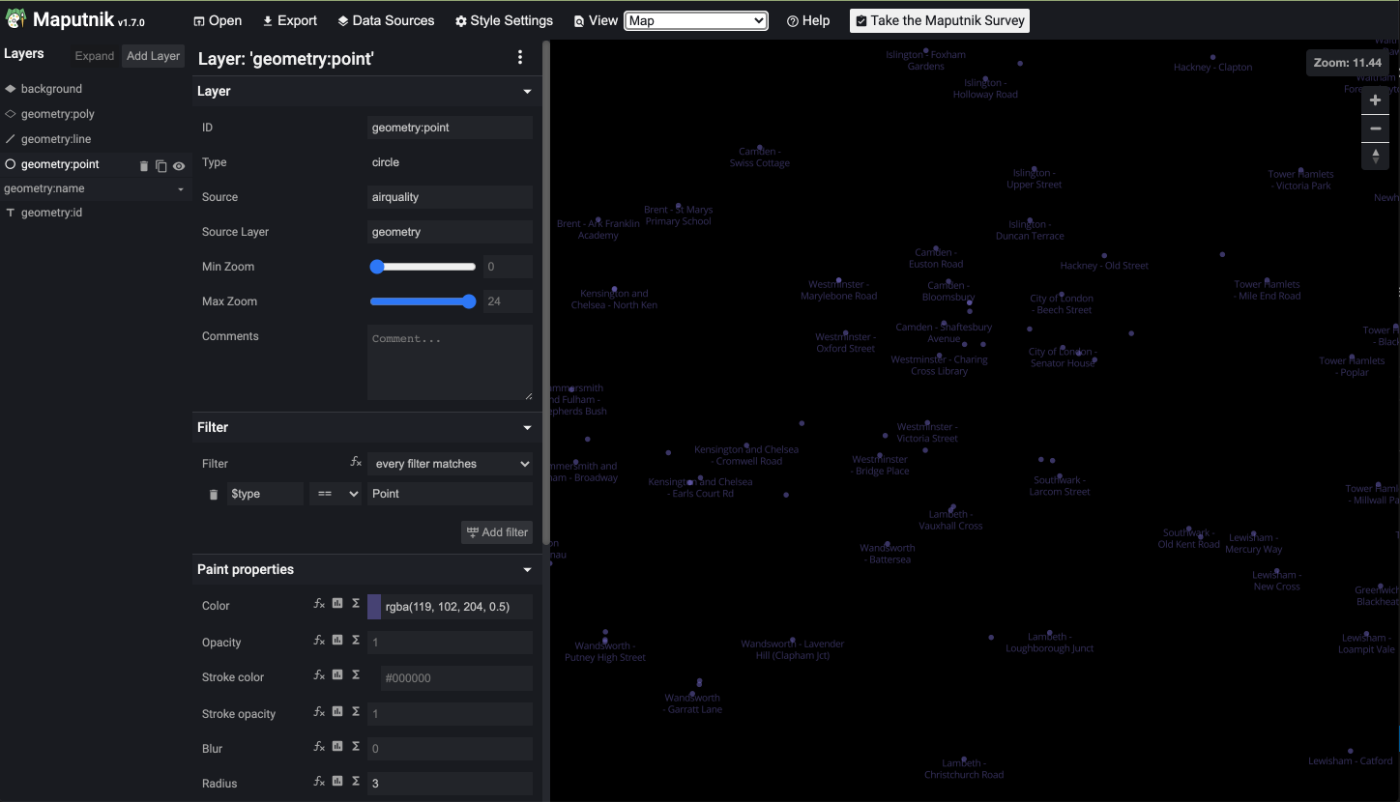Zoom in the map with plus button
Screen dimensions: 1400x802
pos(1375,100)
